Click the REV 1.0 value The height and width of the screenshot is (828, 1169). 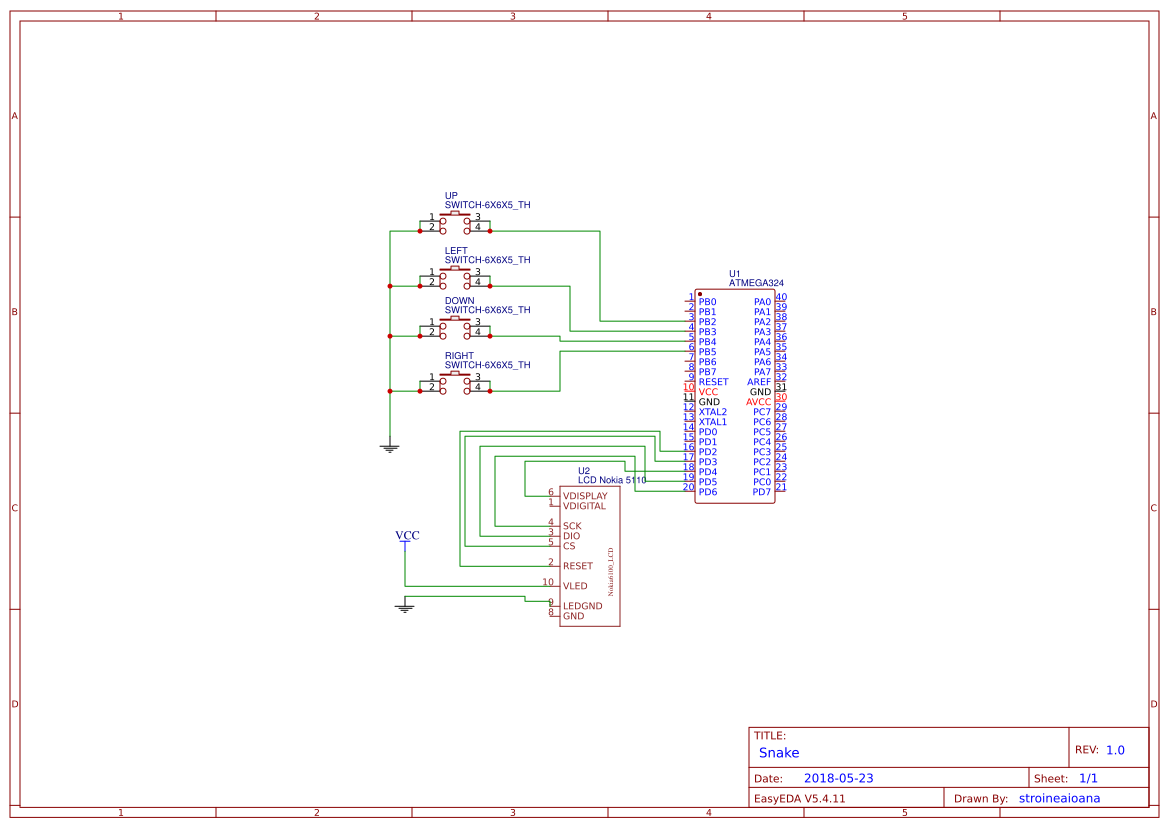click(1115, 750)
